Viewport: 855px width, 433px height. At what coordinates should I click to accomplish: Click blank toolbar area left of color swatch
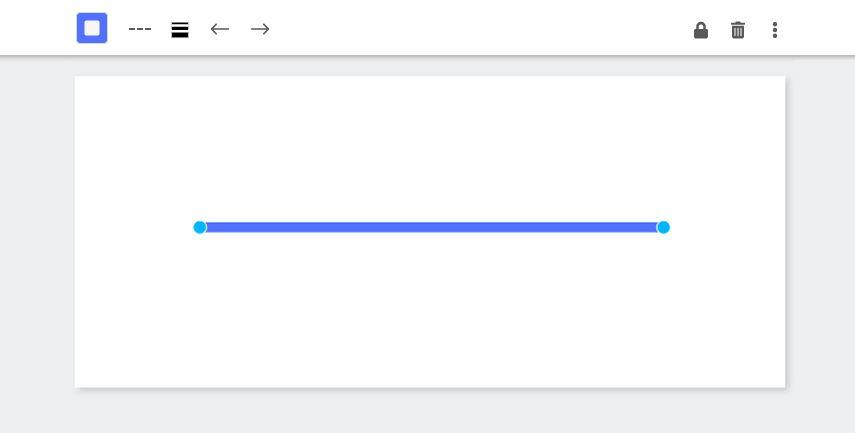coord(37,28)
